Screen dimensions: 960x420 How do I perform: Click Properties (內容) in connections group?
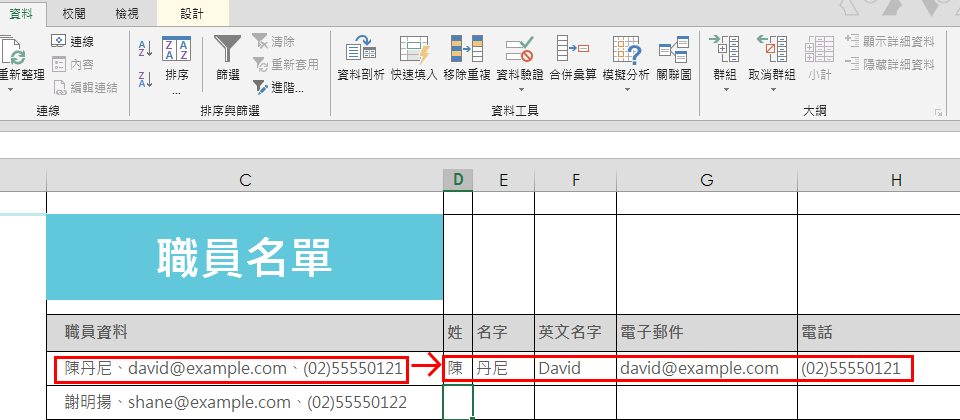click(x=72, y=64)
